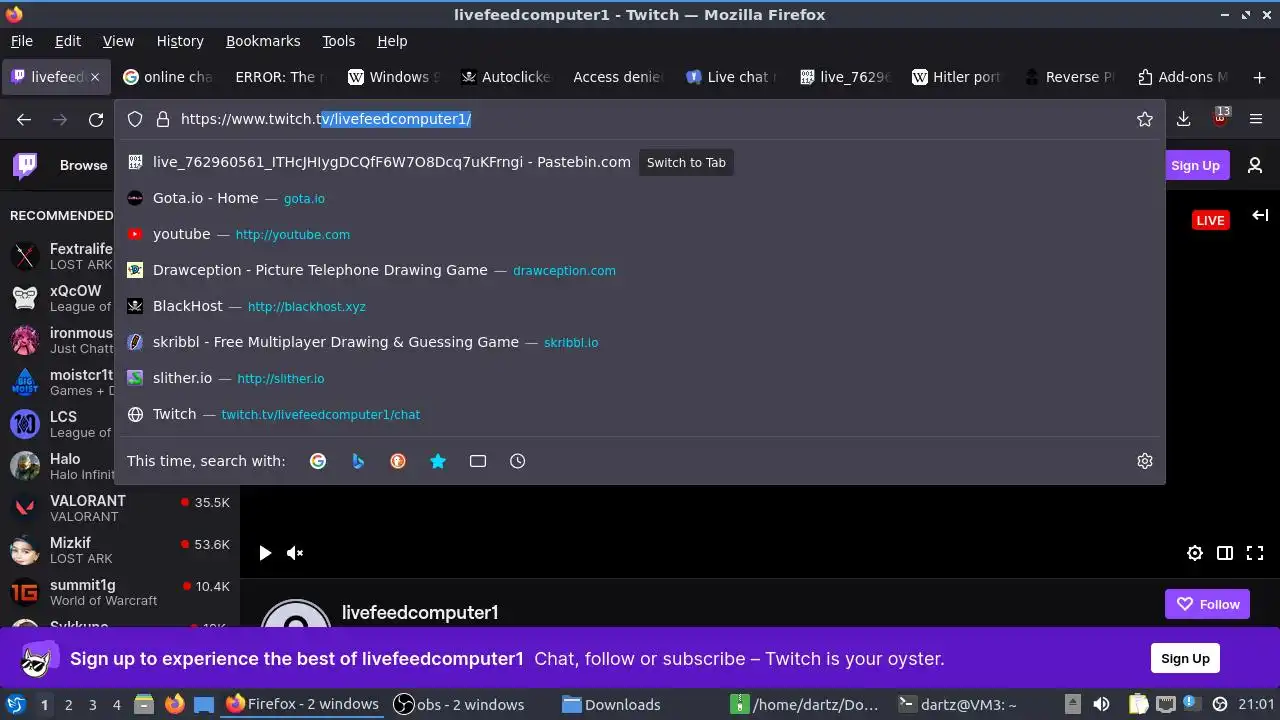Viewport: 1280px width, 720px height.
Task: Collapse the Twitch chat panel arrow
Action: (1260, 215)
